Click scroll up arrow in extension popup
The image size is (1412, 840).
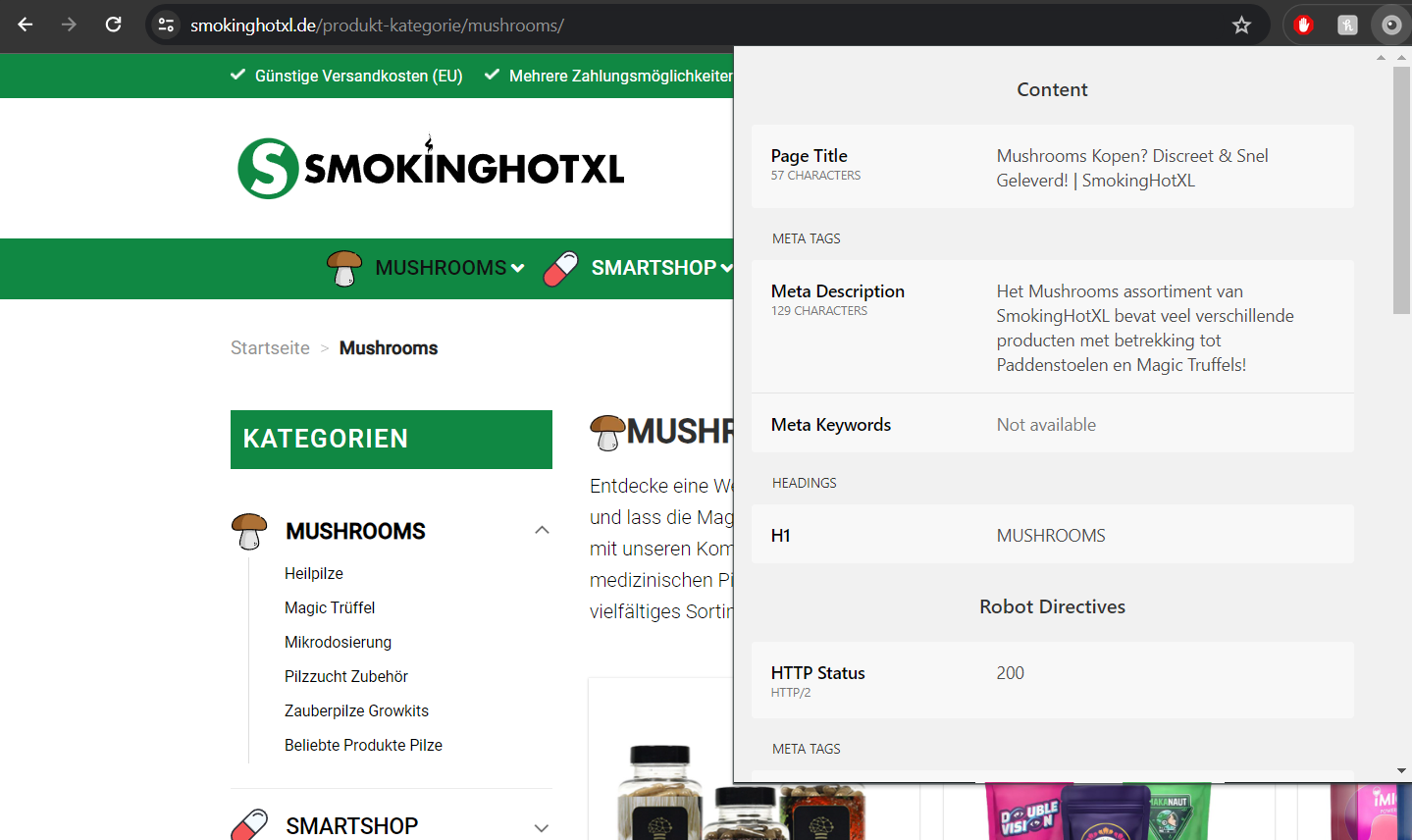1401,58
